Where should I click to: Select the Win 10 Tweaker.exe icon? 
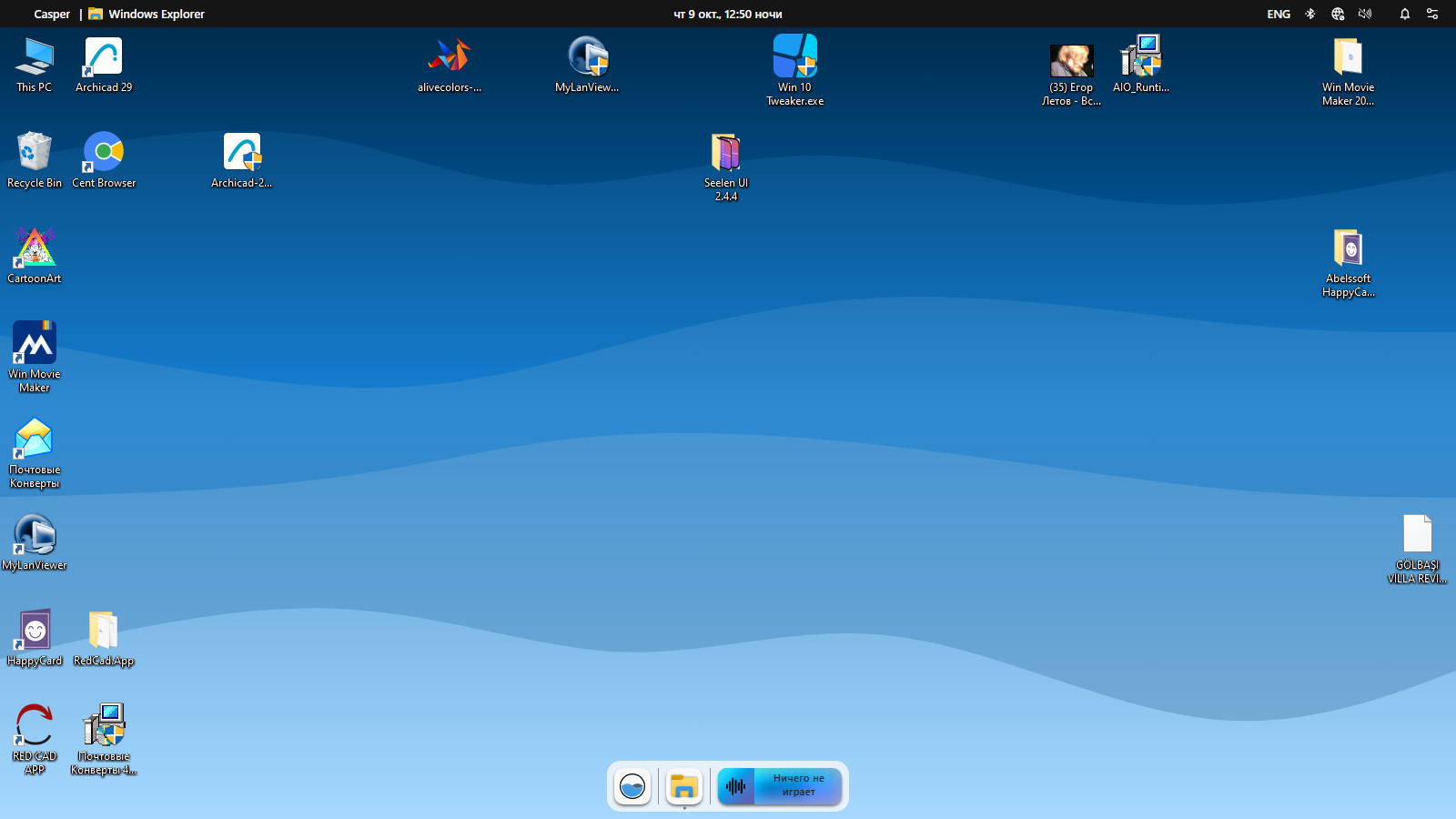tap(794, 57)
